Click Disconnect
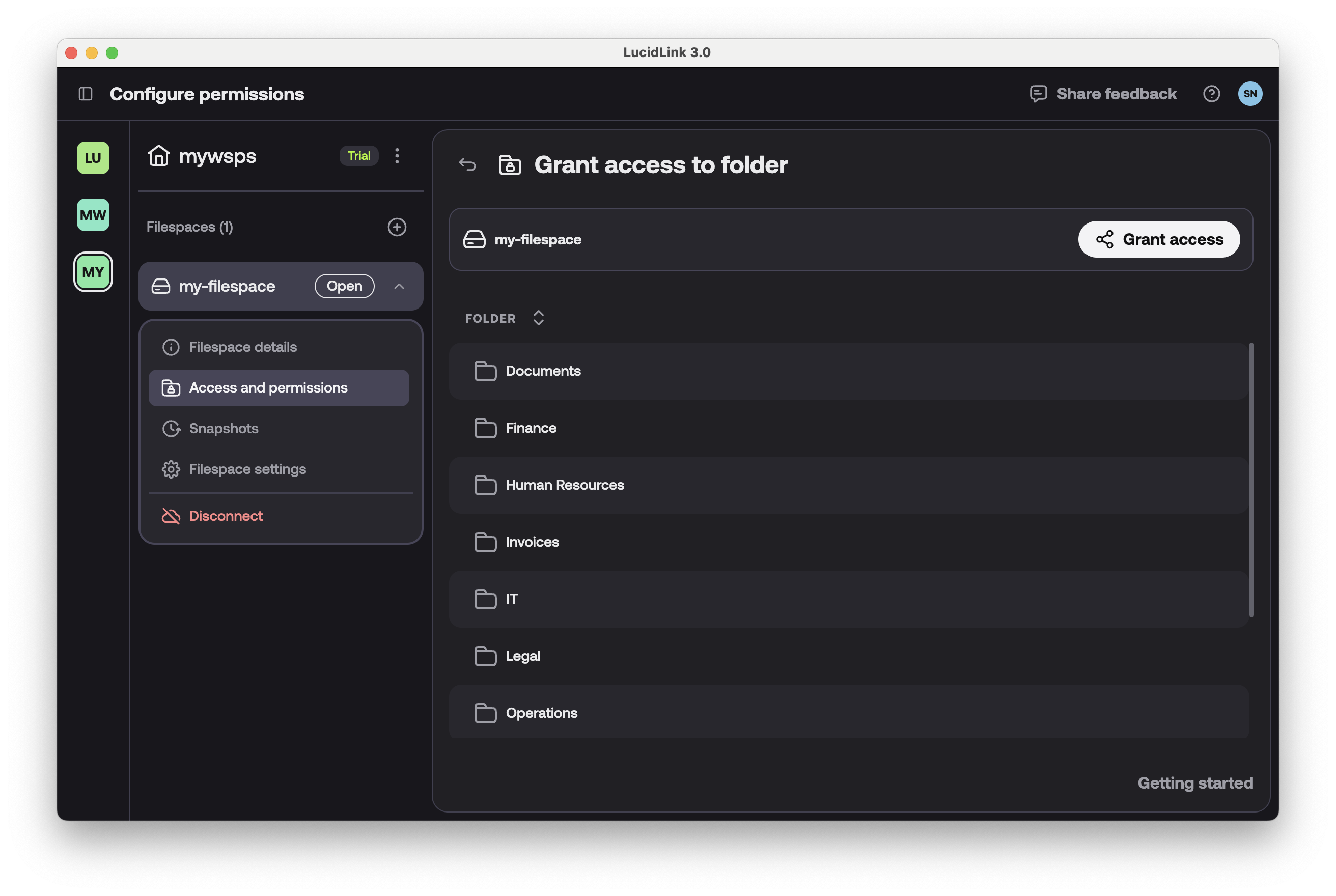 279,516
